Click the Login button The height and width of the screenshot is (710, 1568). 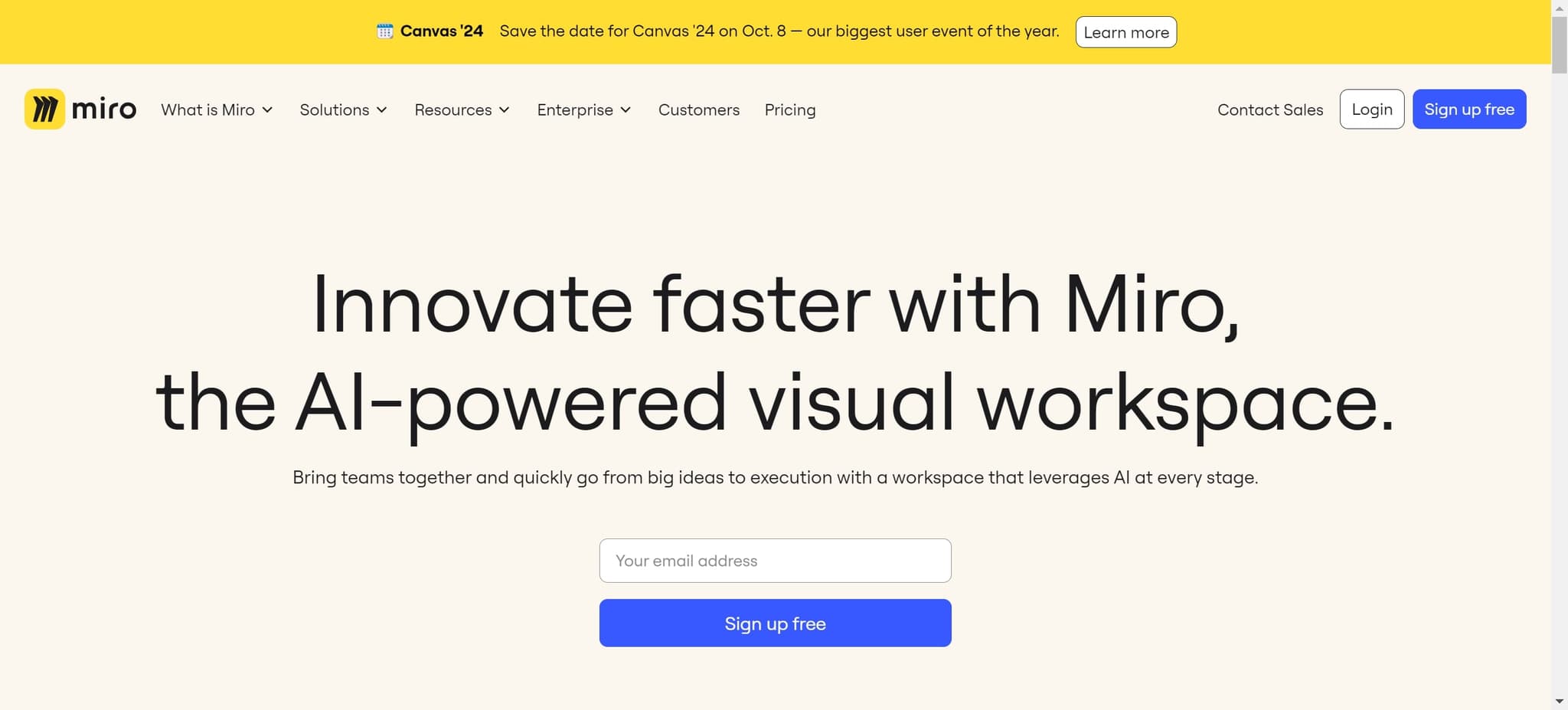pos(1370,109)
